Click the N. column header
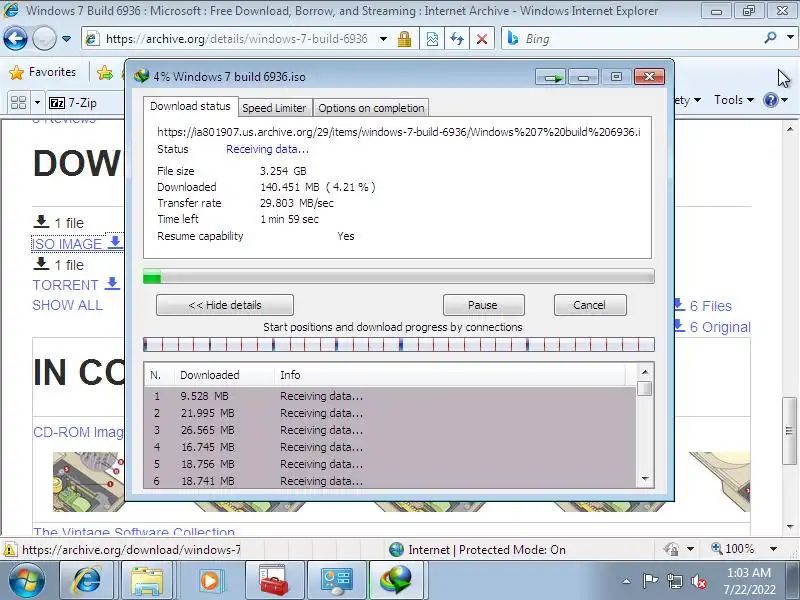This screenshot has width=800, height=600. tap(159, 375)
